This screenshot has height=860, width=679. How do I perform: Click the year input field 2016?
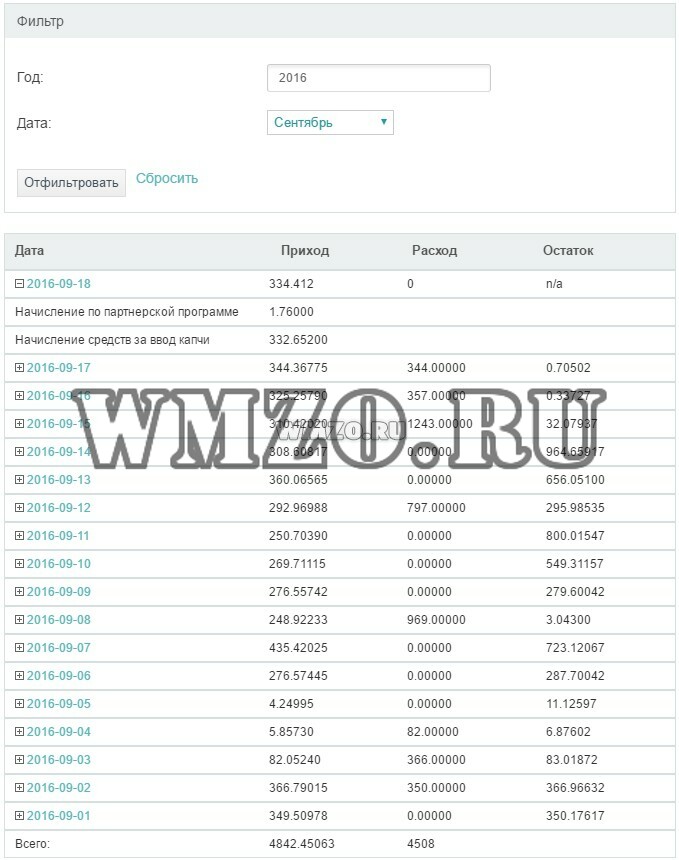point(378,78)
